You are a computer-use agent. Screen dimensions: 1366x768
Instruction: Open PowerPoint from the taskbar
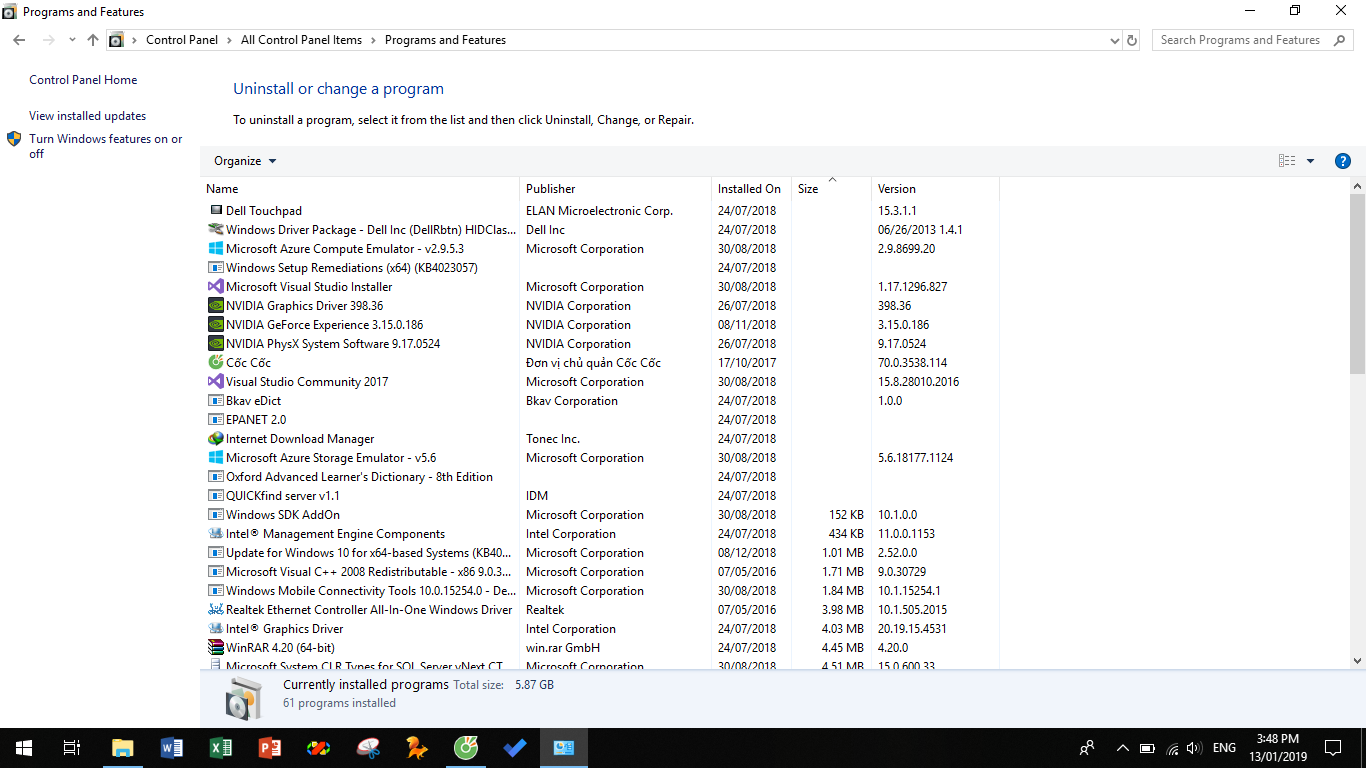tap(270, 747)
